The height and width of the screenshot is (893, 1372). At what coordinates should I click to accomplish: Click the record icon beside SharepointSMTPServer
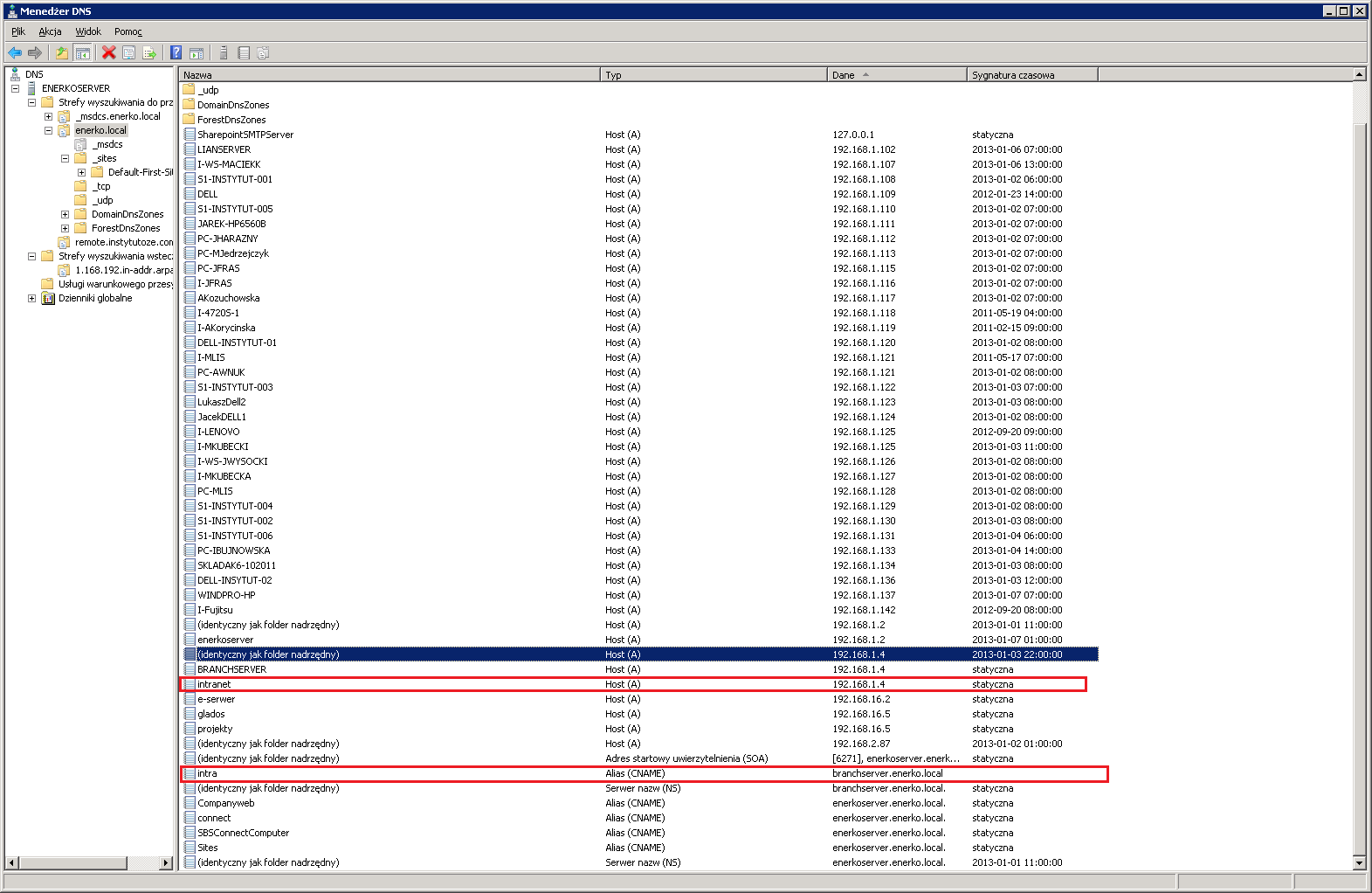click(x=190, y=135)
